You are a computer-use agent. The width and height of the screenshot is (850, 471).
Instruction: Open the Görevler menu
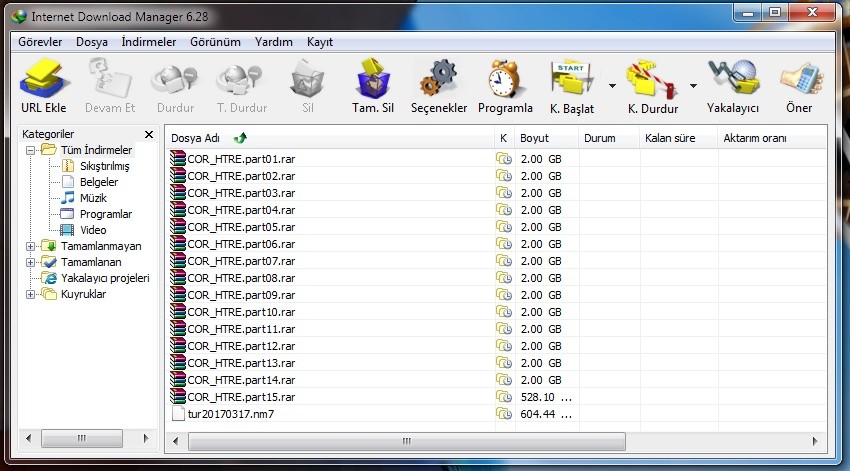click(x=40, y=42)
